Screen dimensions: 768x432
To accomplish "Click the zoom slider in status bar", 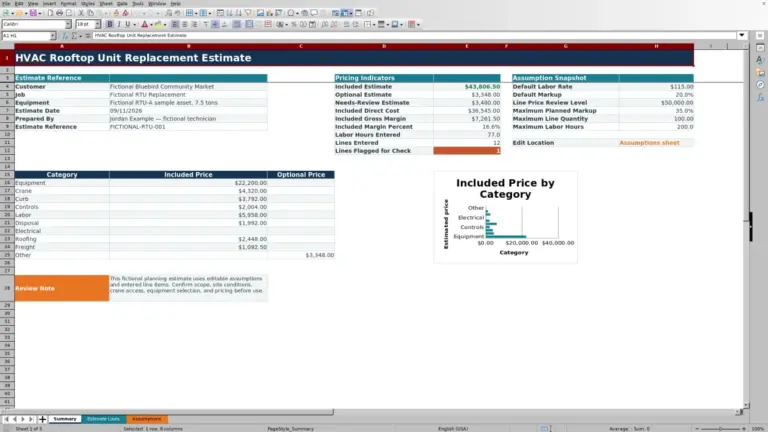I will click(x=720, y=429).
